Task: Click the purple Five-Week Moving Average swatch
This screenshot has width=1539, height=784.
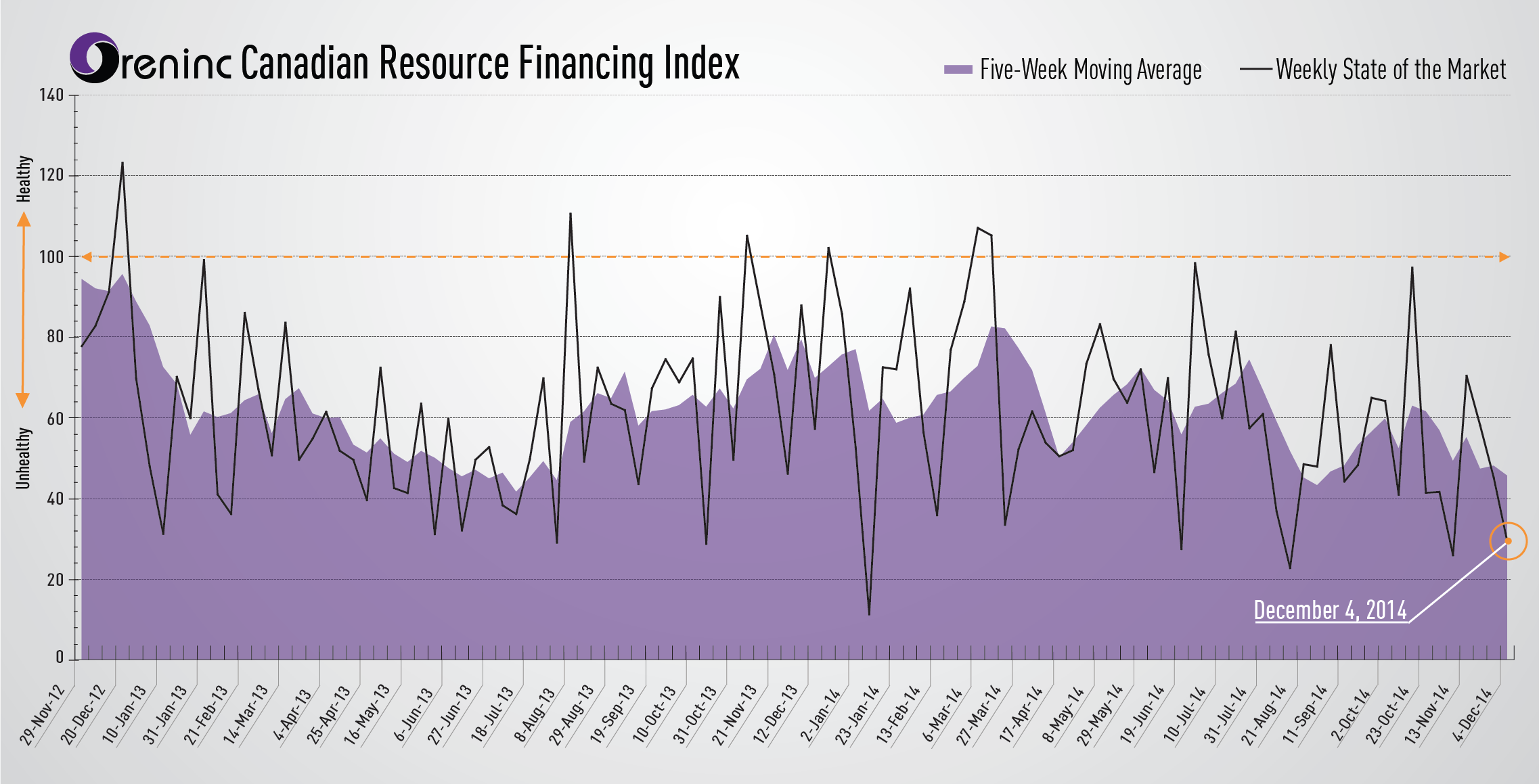Action: coord(958,69)
